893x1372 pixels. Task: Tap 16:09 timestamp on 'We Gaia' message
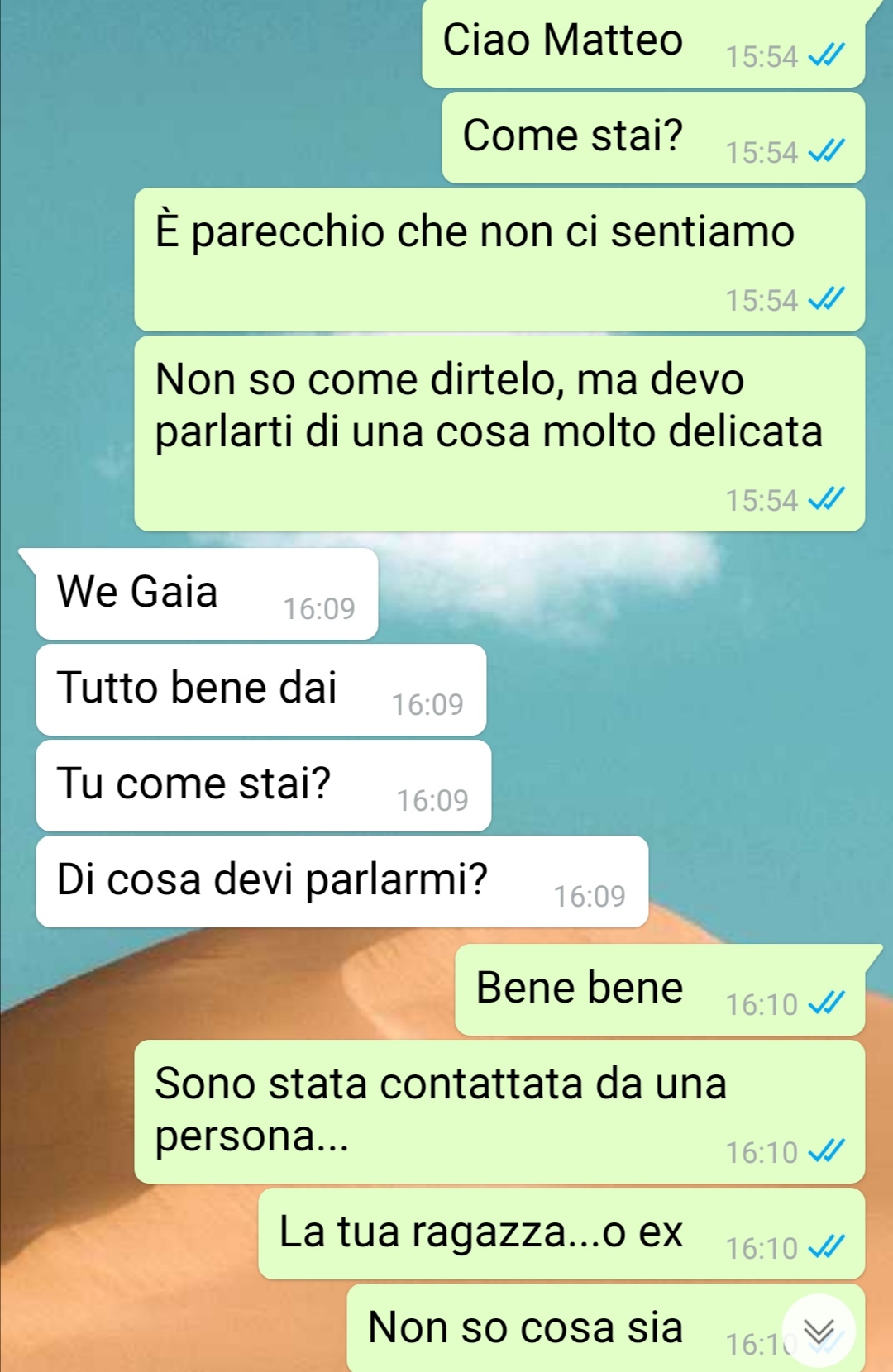319,609
